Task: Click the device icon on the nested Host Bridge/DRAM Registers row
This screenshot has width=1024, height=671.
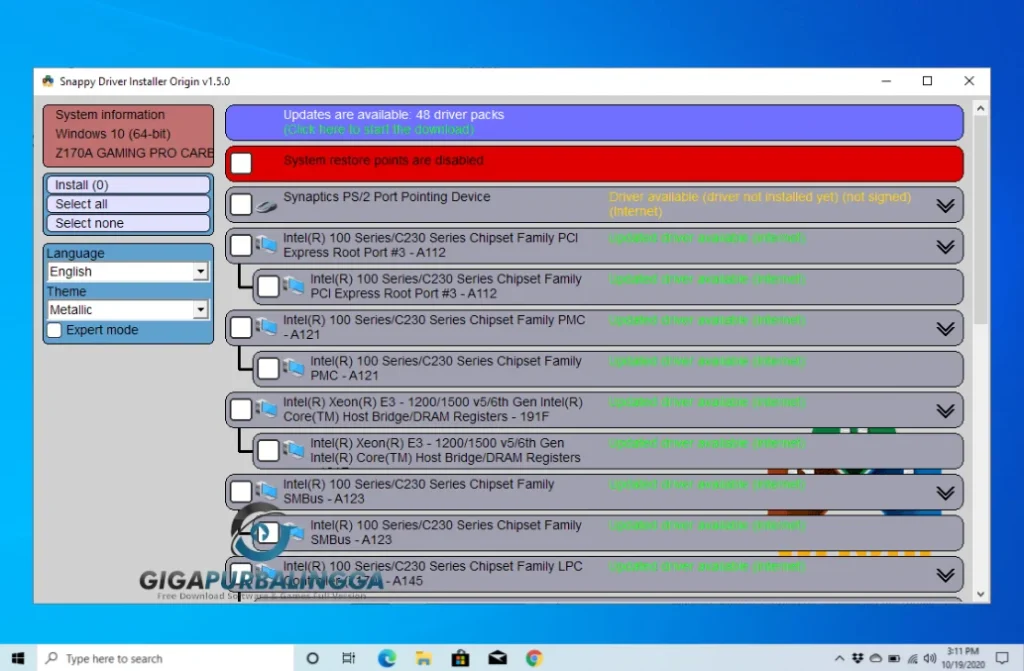Action: (292, 450)
